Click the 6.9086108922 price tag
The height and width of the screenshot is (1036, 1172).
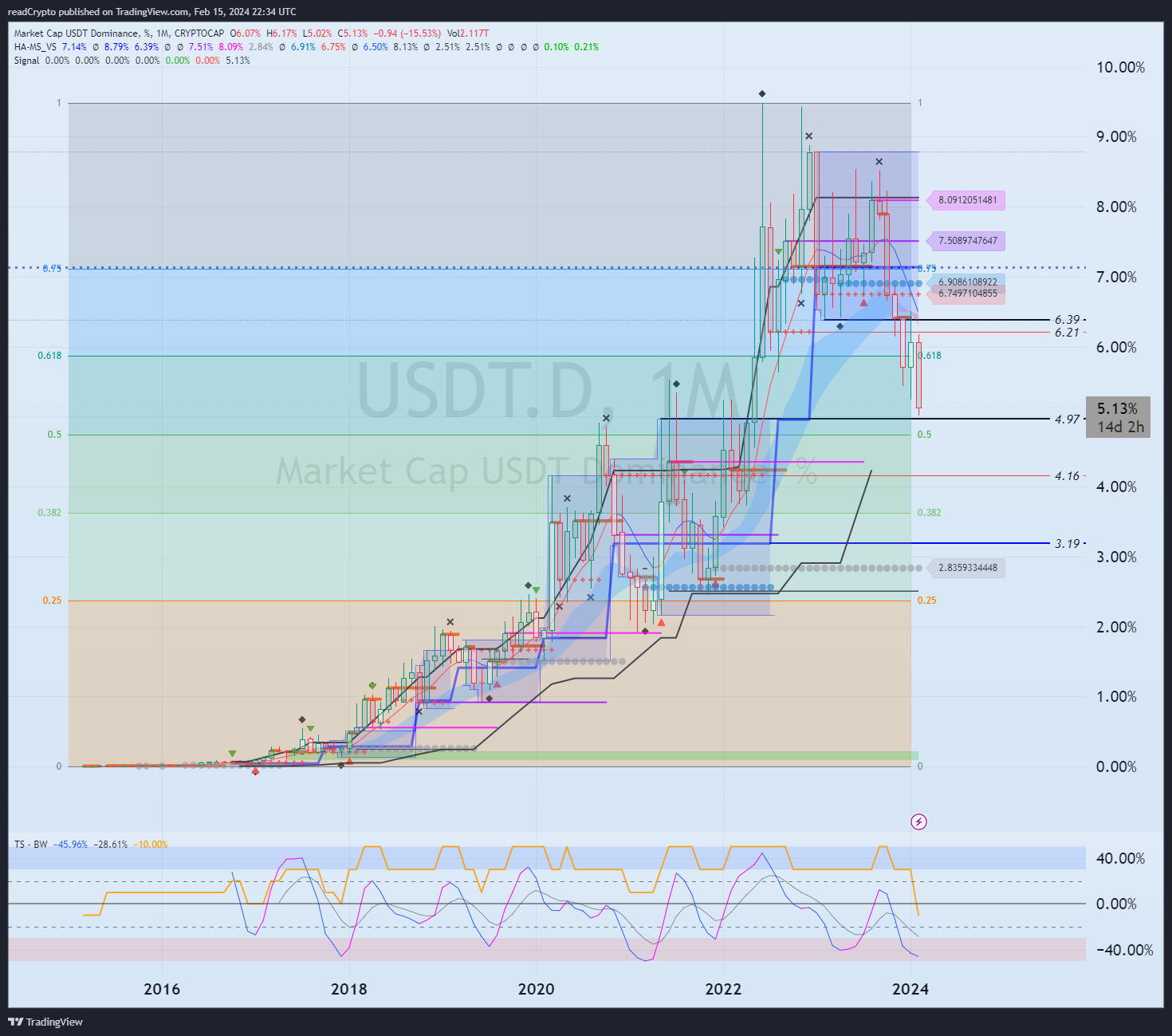pyautogui.click(x=967, y=282)
